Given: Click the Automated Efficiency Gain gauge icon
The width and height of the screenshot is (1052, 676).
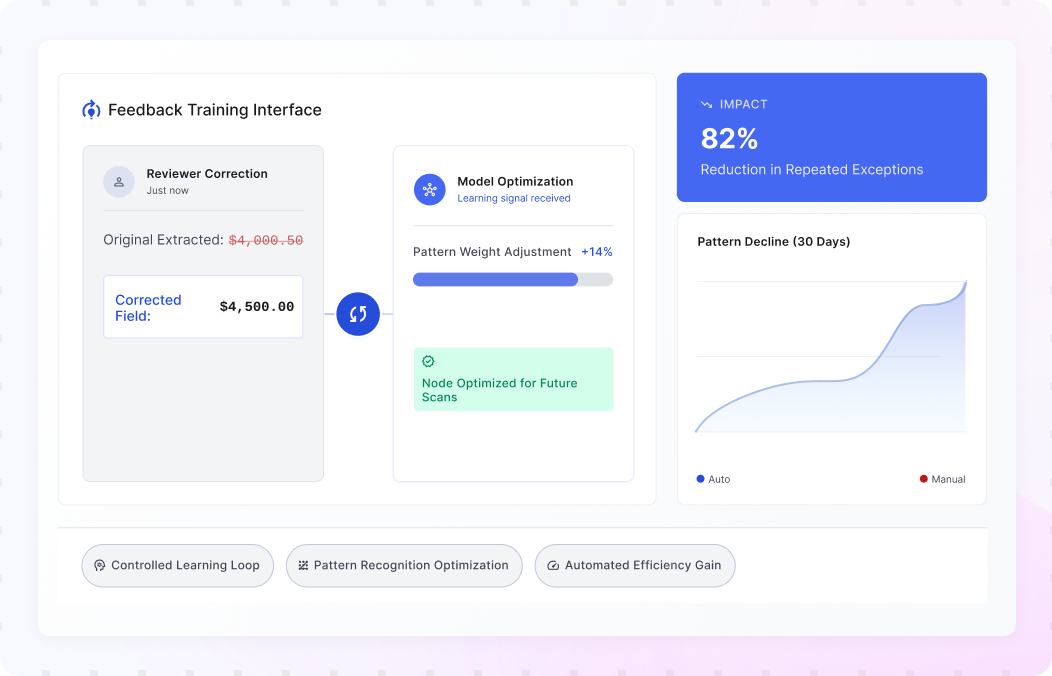Looking at the screenshot, I should (553, 565).
